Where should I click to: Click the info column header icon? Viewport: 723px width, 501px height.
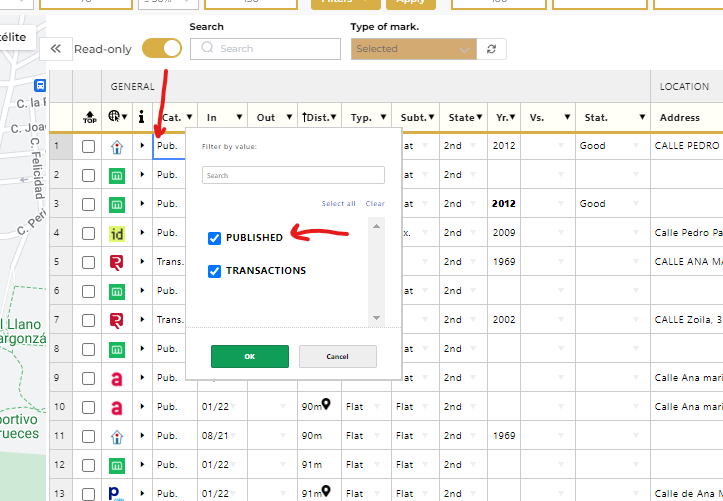142,117
